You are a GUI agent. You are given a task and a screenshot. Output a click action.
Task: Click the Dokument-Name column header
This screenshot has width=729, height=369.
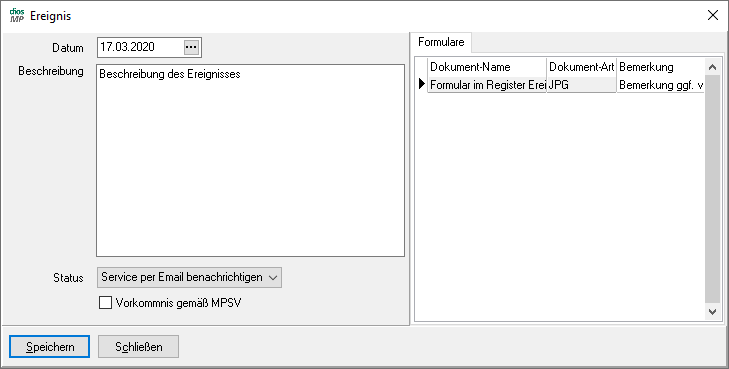[487, 67]
